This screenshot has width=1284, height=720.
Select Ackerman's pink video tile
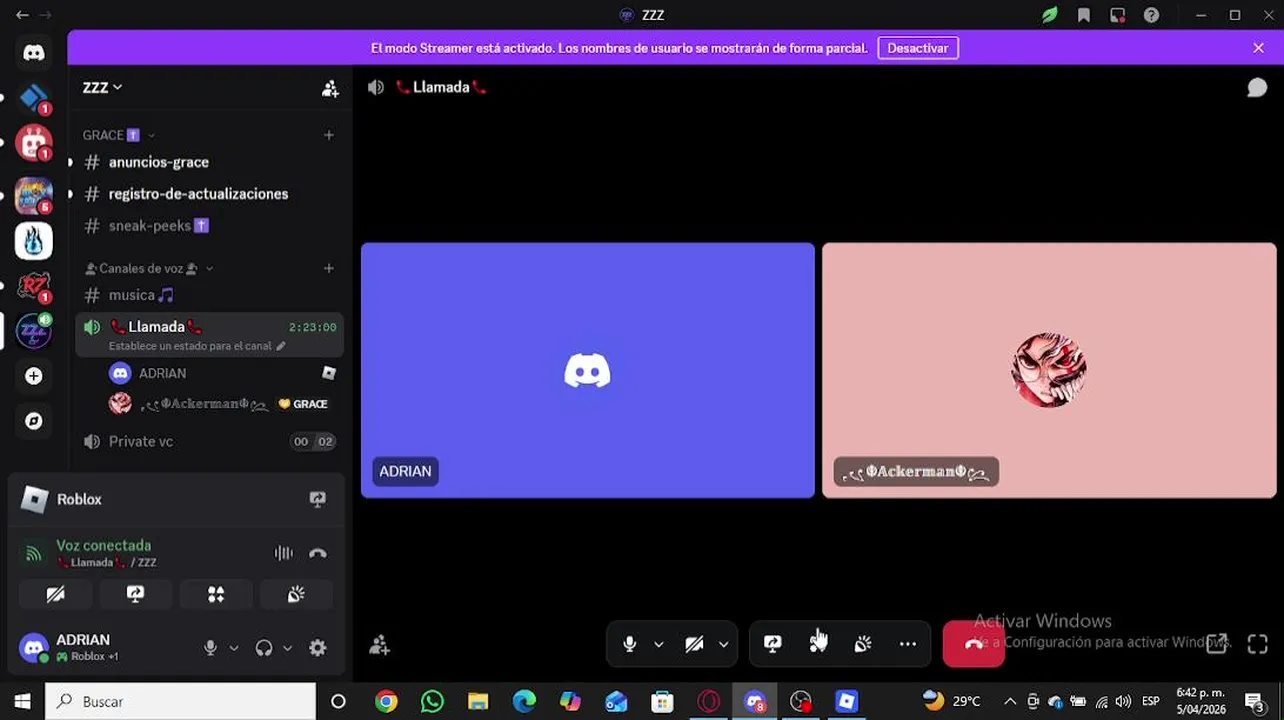[x=1049, y=370]
